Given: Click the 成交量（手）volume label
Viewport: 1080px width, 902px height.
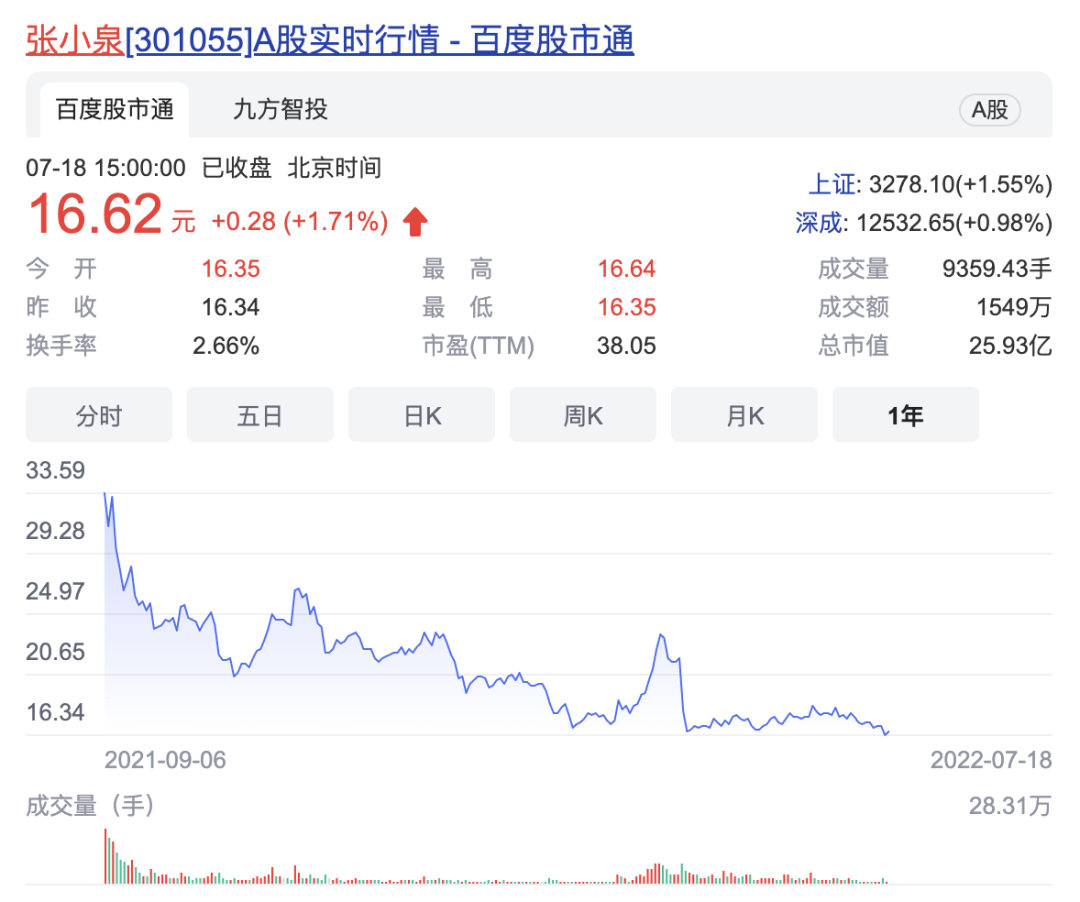Looking at the screenshot, I should tap(90, 806).
